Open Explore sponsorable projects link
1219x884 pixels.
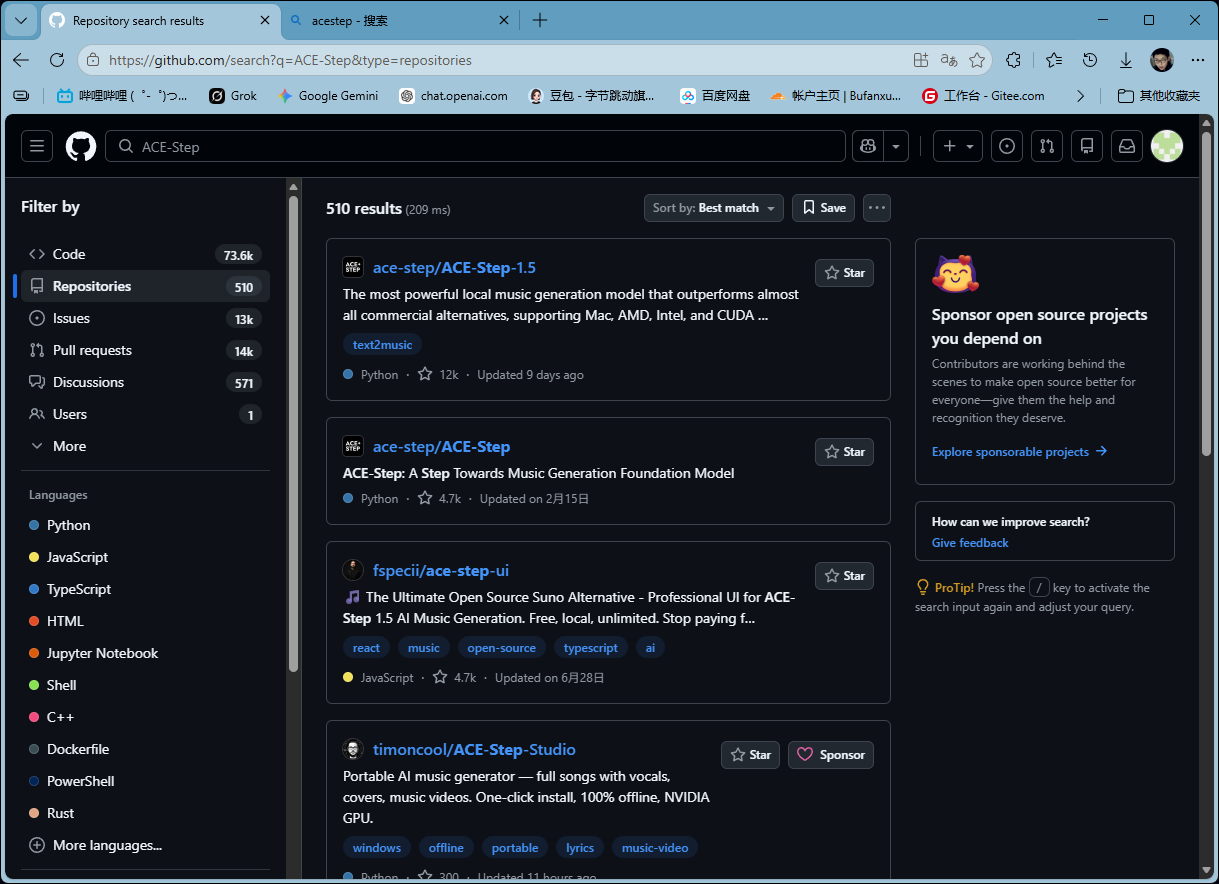pyautogui.click(x=1019, y=452)
